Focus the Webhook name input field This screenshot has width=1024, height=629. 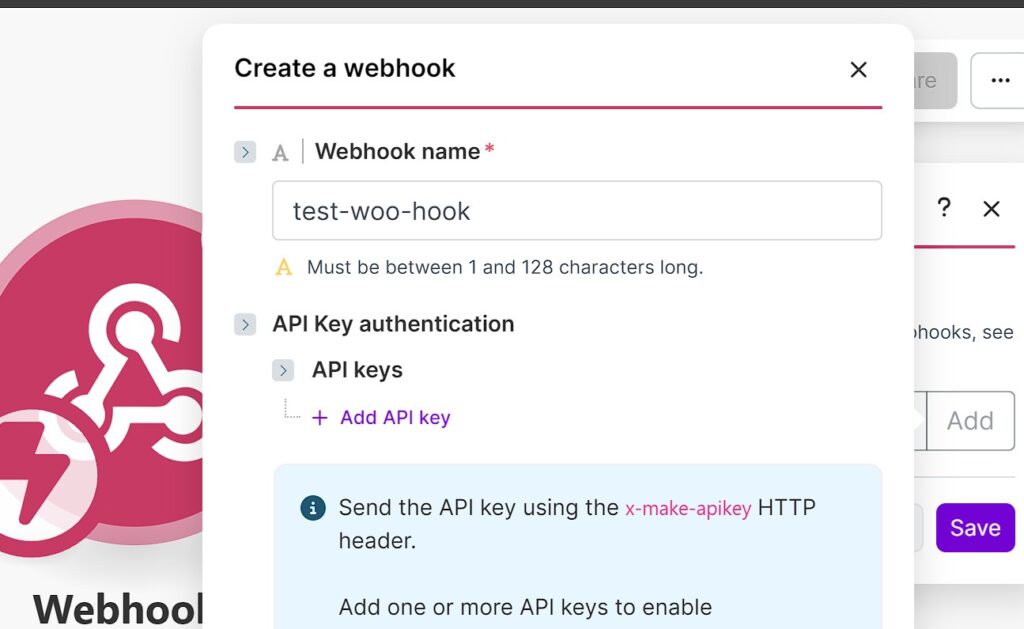coord(576,211)
